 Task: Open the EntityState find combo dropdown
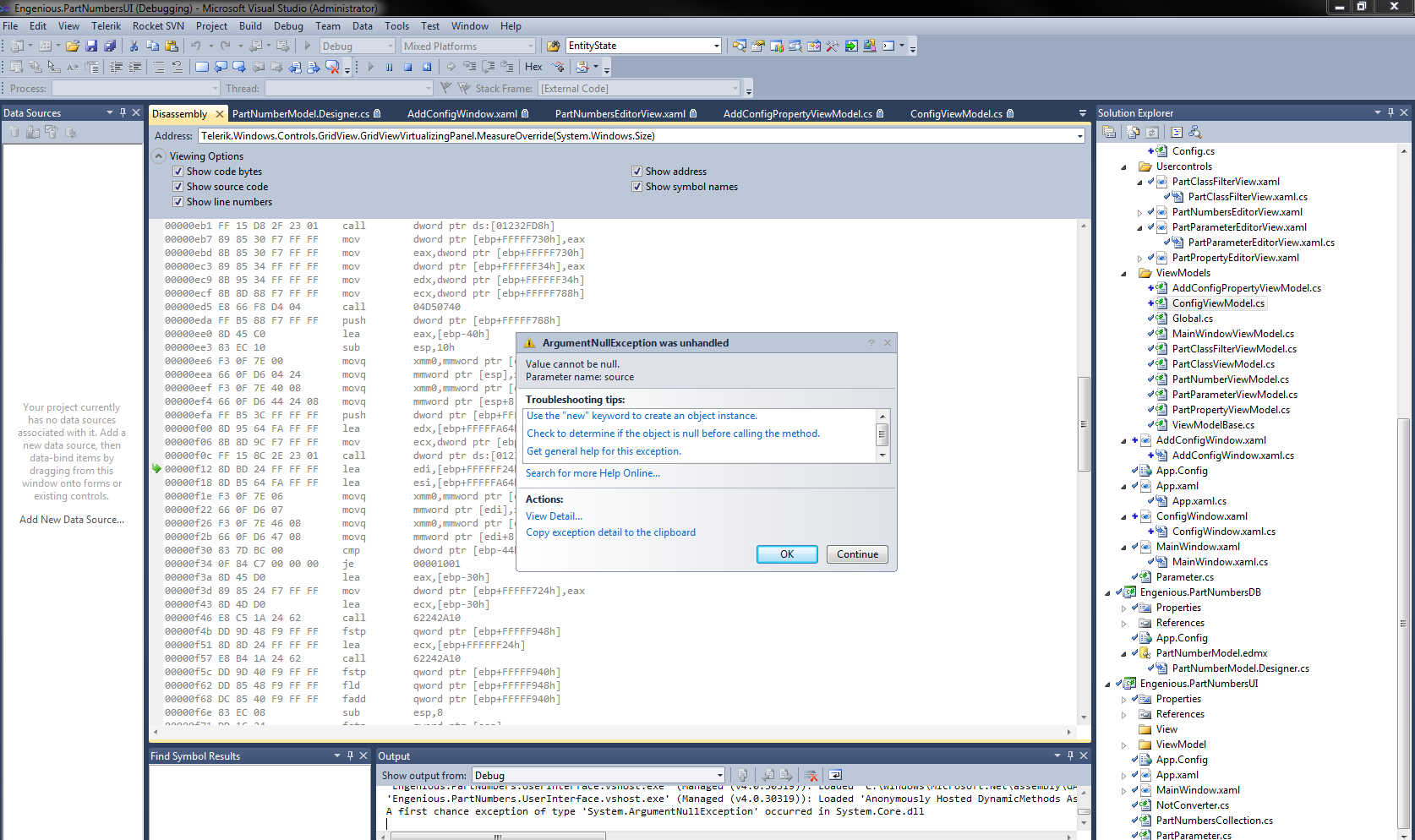[x=717, y=46]
